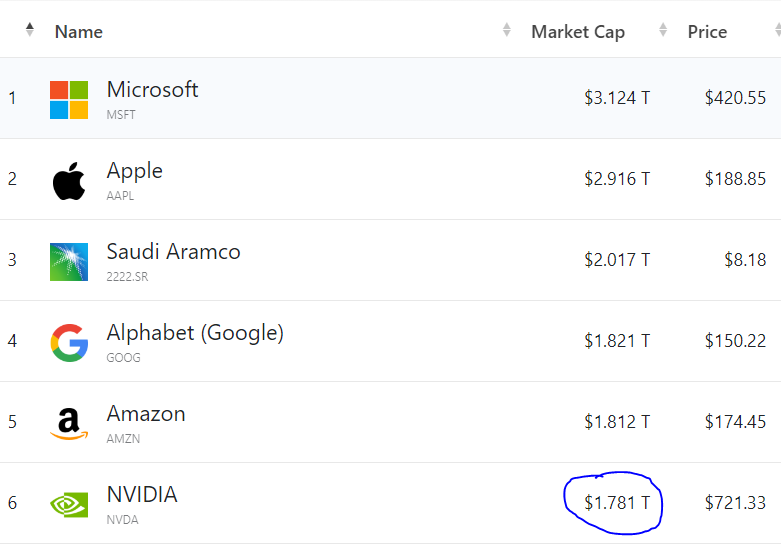This screenshot has height=546, width=781.
Task: Click the circled $1.781 T market cap
Action: tap(617, 503)
